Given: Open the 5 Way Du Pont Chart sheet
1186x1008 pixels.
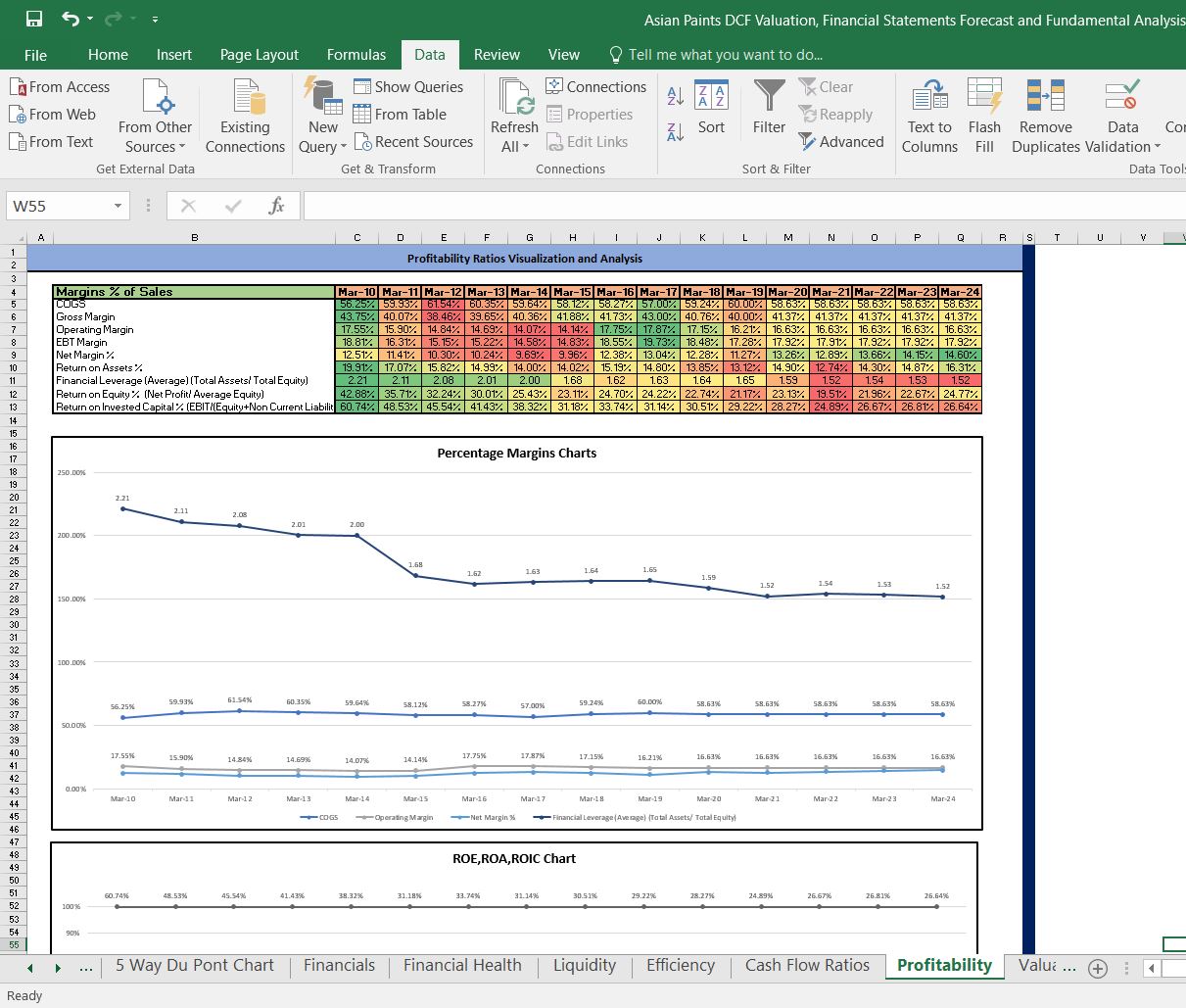Looking at the screenshot, I should coord(194,966).
